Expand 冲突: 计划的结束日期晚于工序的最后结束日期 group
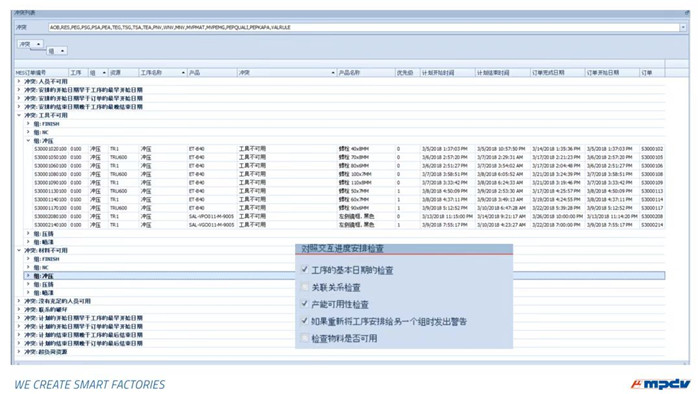Viewport: 700px width, 394px height. [x=19, y=335]
